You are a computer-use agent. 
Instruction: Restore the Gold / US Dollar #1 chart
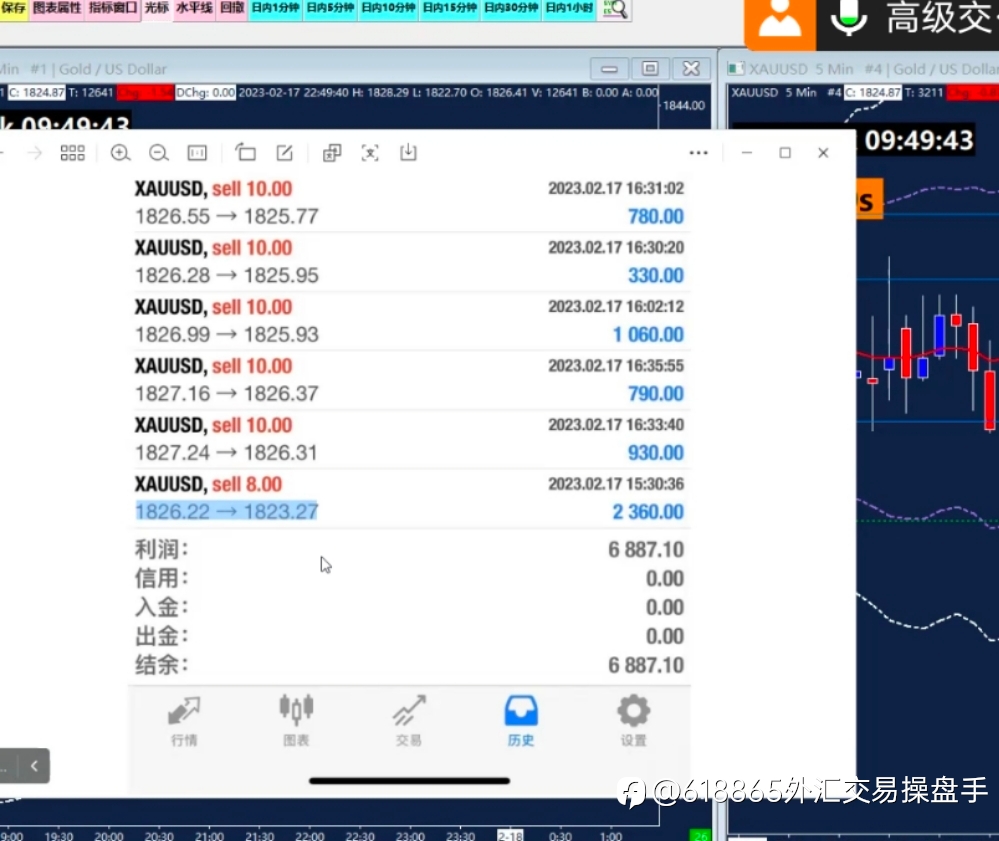point(650,69)
